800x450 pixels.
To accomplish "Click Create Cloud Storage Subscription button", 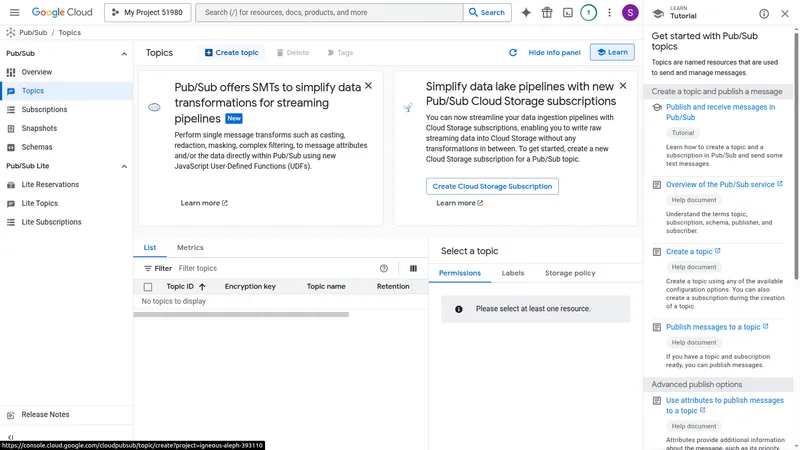I will tap(492, 186).
